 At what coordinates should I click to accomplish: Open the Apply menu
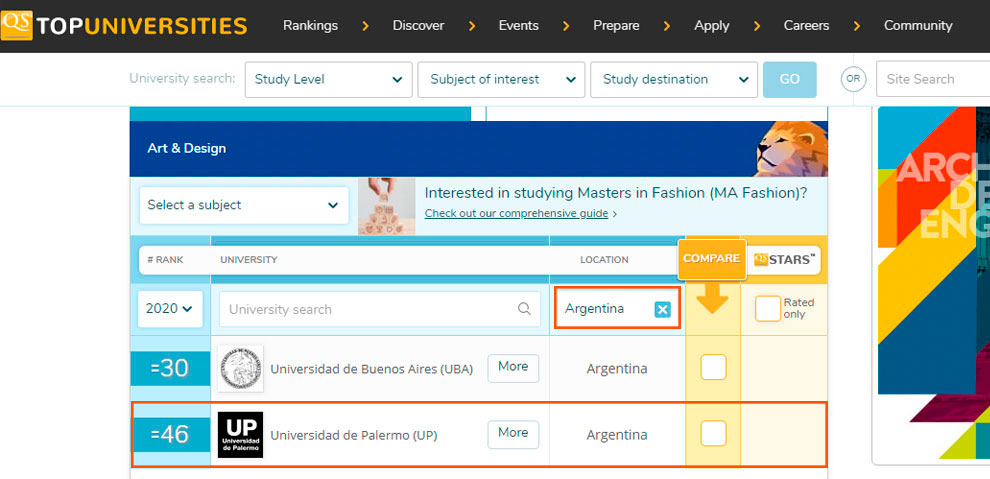click(x=712, y=26)
